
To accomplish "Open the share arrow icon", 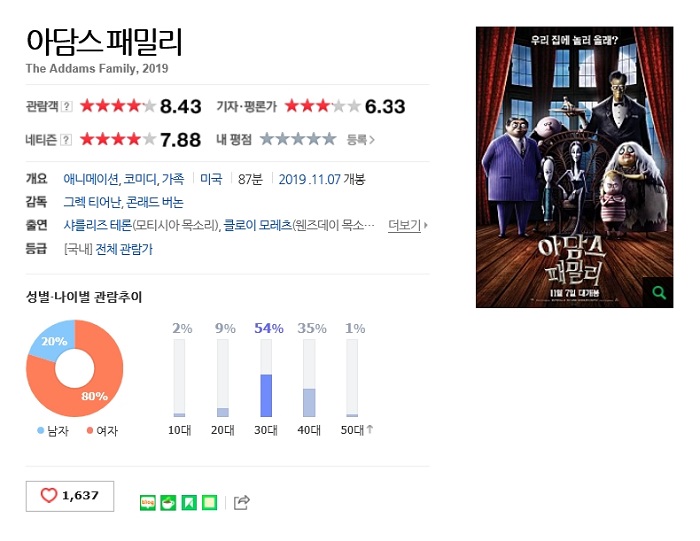I will 242,503.
